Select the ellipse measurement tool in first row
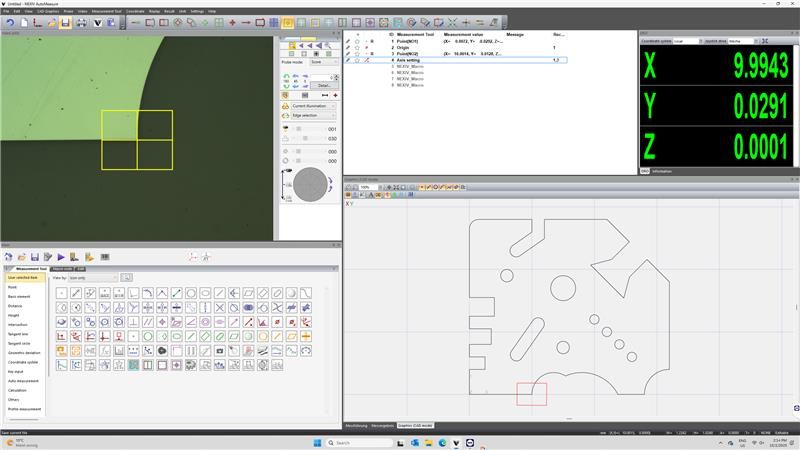The image size is (800, 450). point(205,293)
